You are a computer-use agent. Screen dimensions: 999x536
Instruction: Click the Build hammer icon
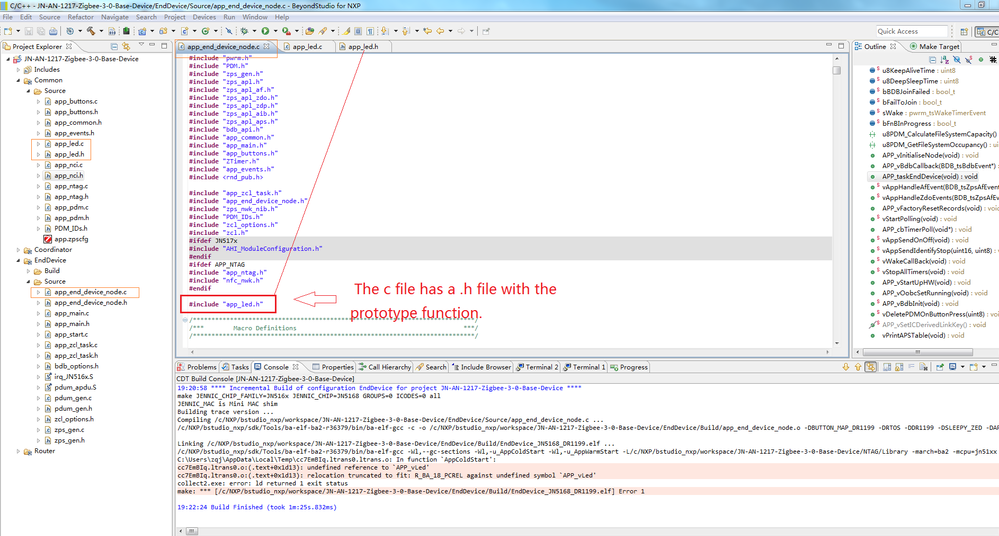[91, 31]
